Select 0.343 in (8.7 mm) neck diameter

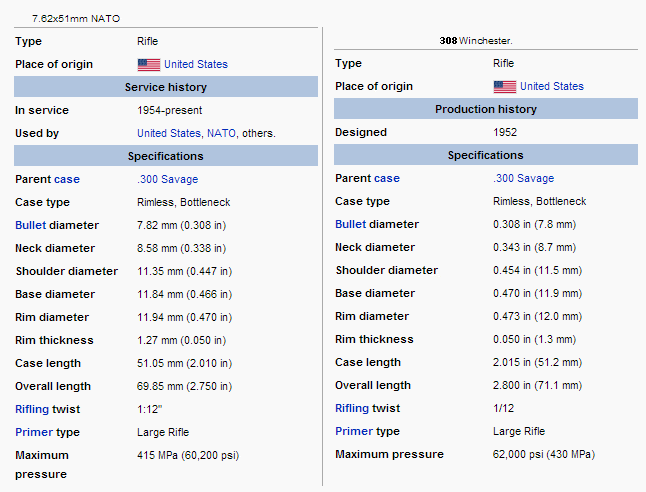click(x=535, y=247)
